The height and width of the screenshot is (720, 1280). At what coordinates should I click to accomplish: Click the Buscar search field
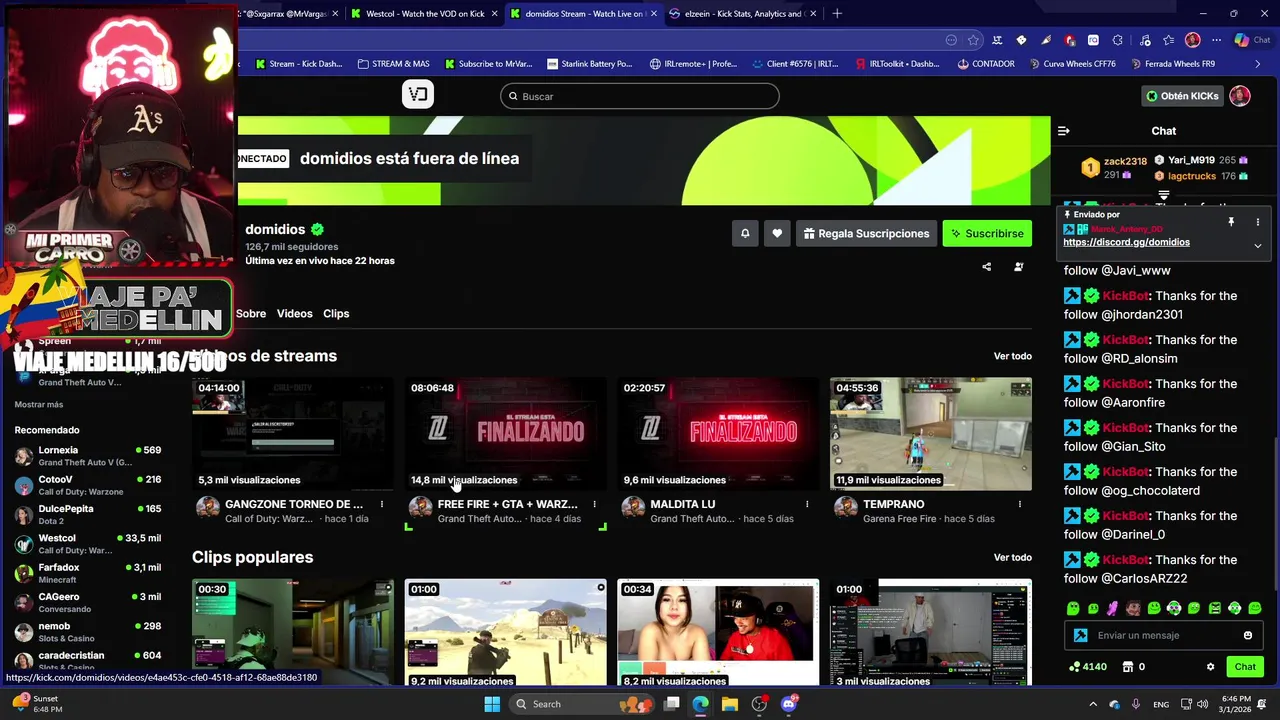640,96
